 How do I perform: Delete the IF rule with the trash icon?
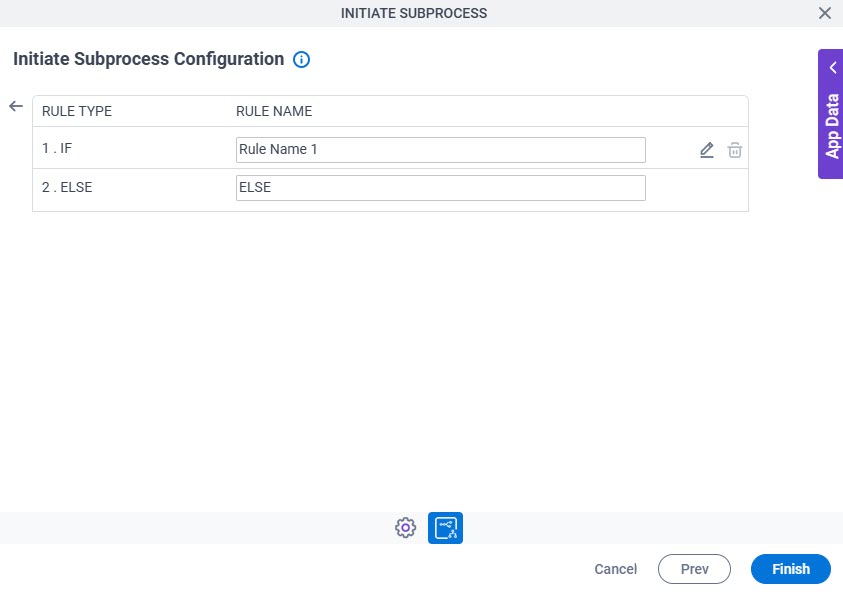click(734, 150)
